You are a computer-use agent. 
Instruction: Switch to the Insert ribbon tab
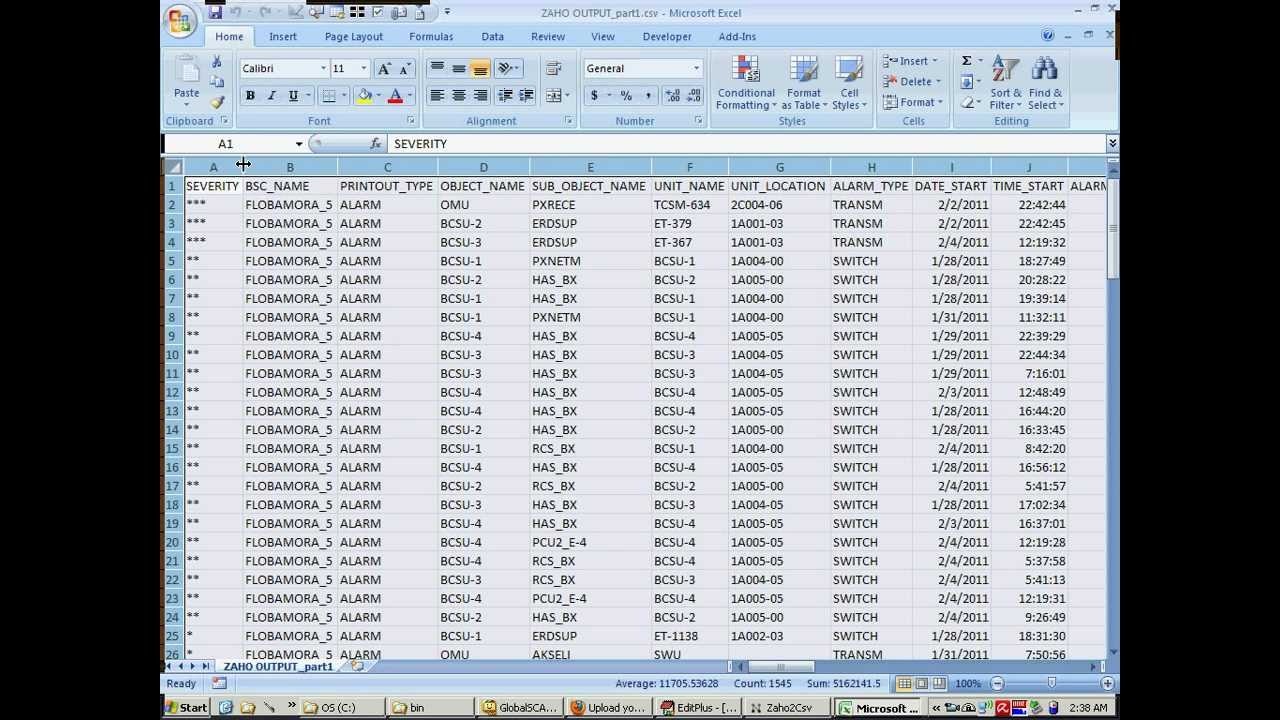[x=283, y=37]
